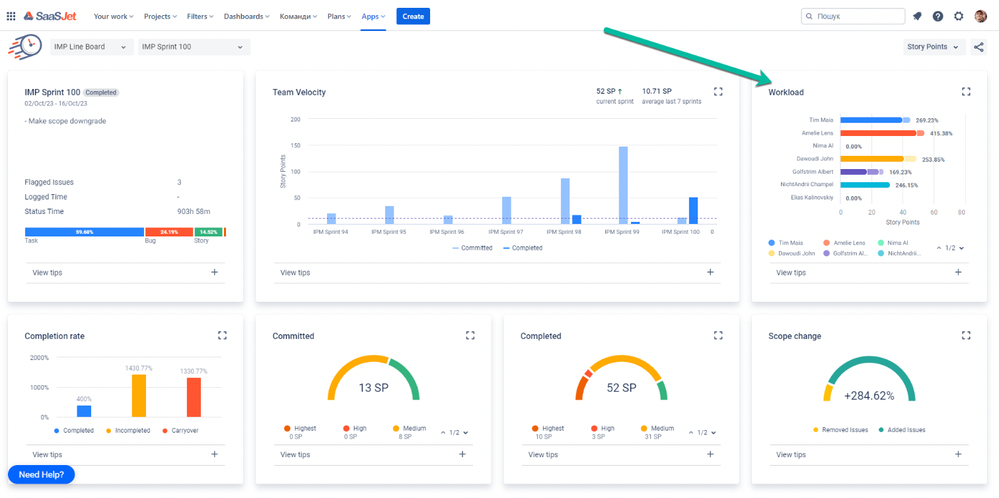
Task: Toggle Tim Maia in Workload legend
Action: 789,243
